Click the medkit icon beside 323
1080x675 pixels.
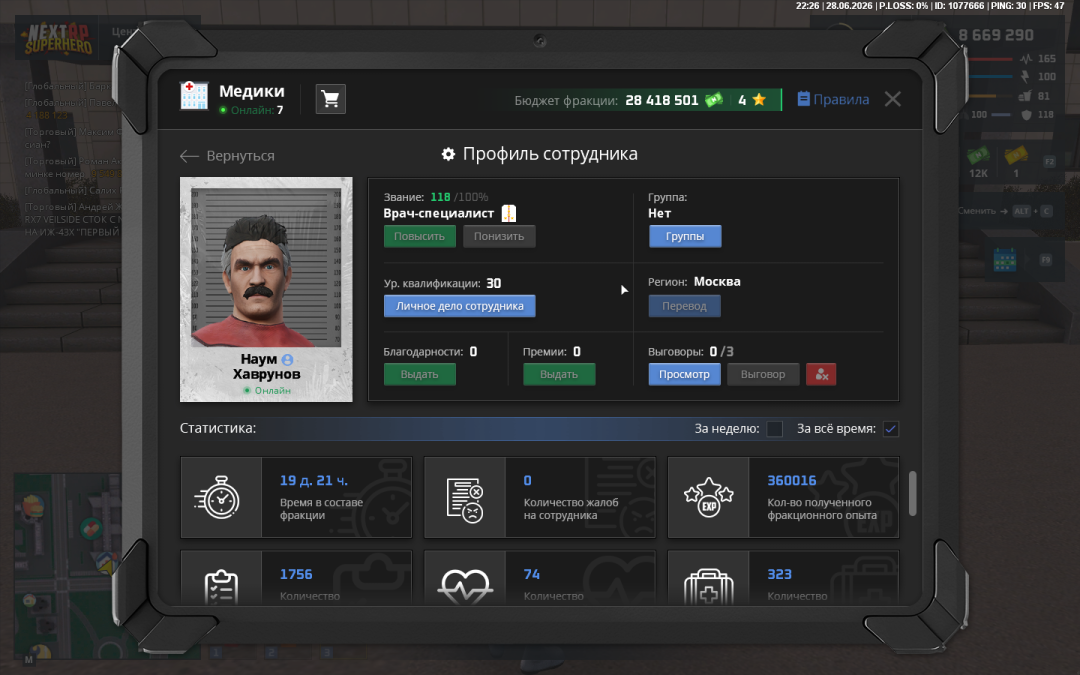coord(709,587)
